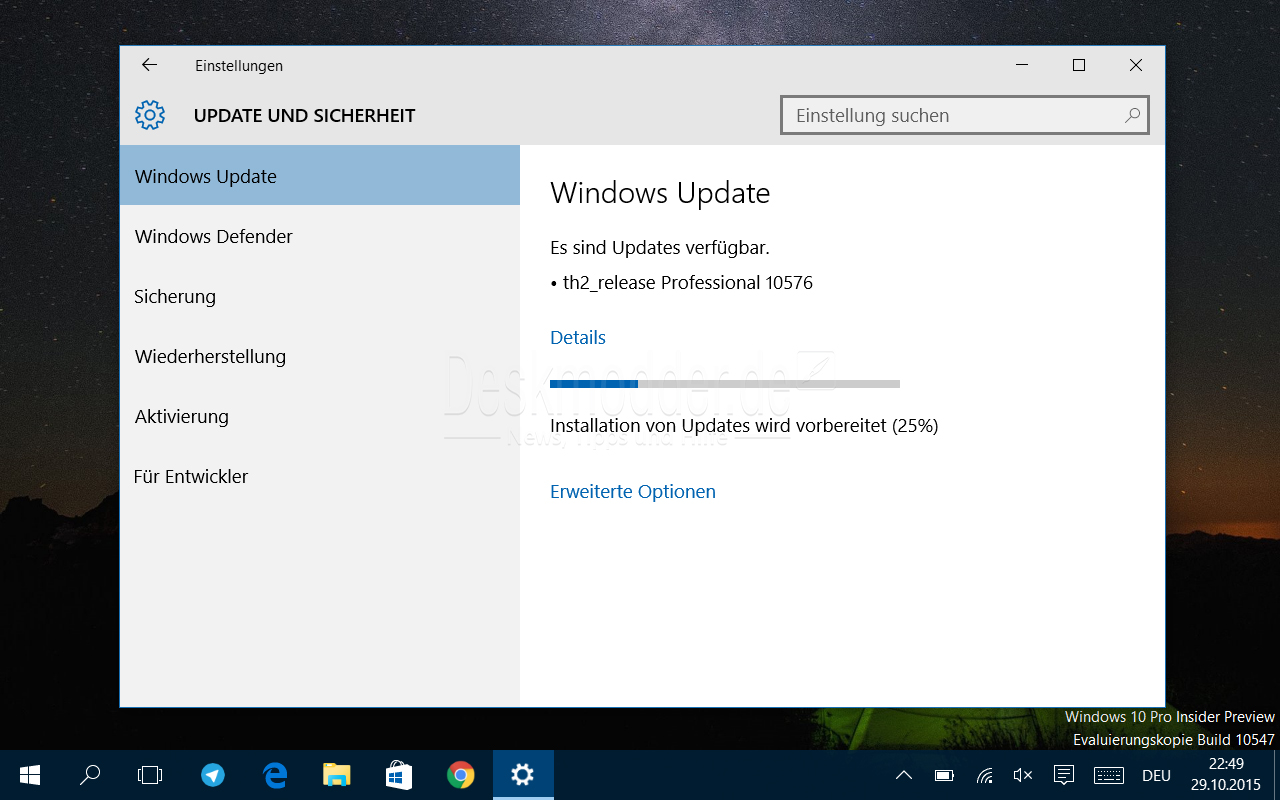Show hidden tray icons
This screenshot has width=1280, height=800.
pos(904,775)
